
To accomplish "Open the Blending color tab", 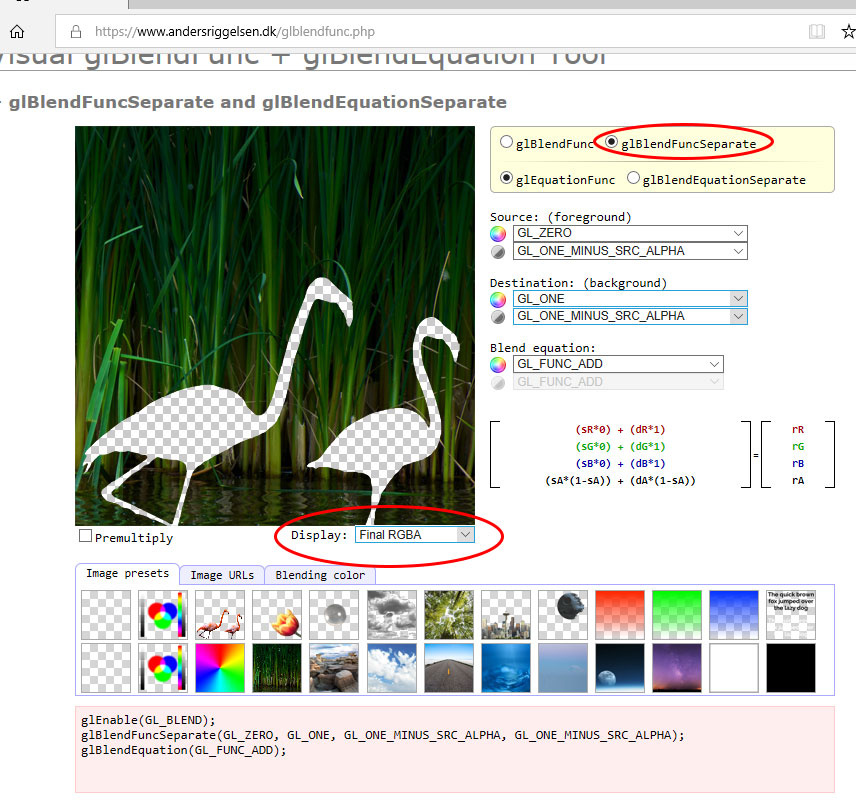I will (320, 575).
